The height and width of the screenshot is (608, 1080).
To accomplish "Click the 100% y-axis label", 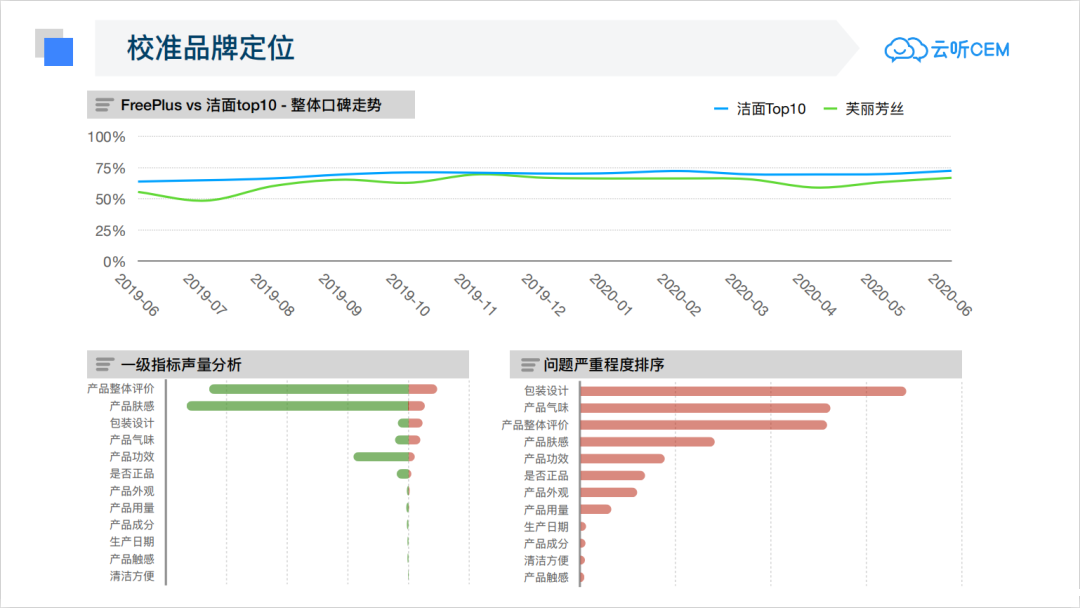I will click(106, 137).
